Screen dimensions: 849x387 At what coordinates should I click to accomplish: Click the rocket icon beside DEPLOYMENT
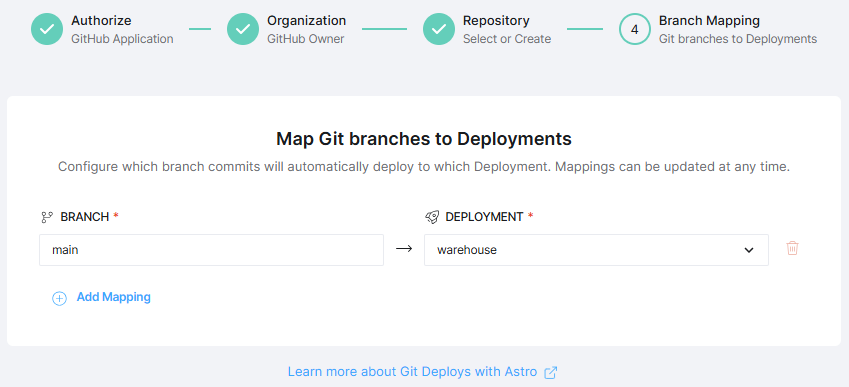tap(432, 218)
